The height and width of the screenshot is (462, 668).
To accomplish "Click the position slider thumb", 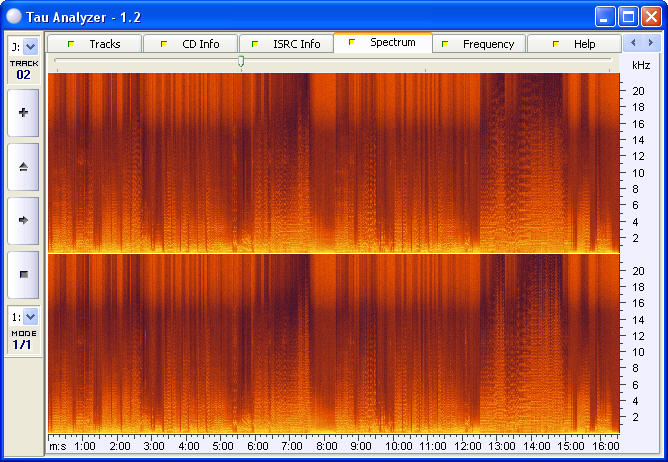I will pyautogui.click(x=241, y=62).
